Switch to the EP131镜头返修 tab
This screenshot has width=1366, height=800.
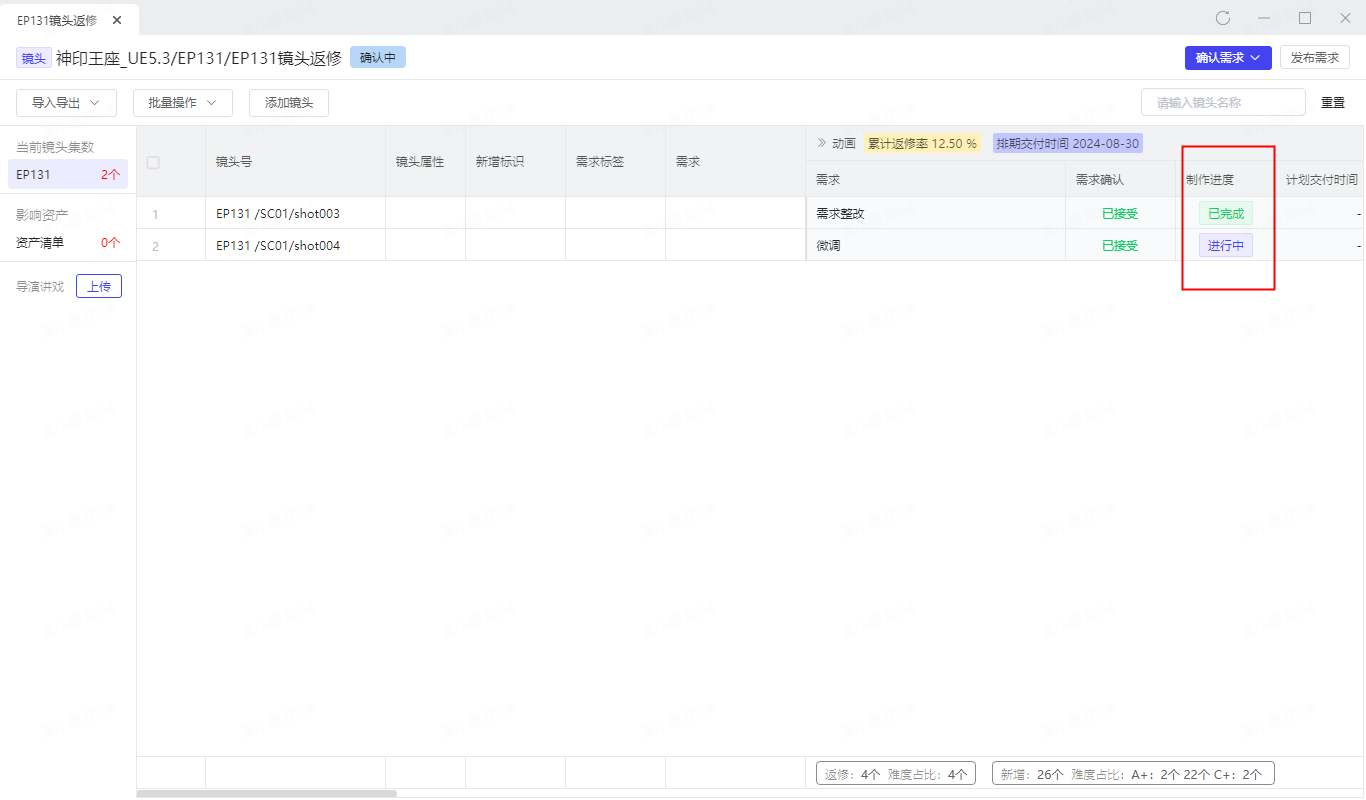[57, 20]
